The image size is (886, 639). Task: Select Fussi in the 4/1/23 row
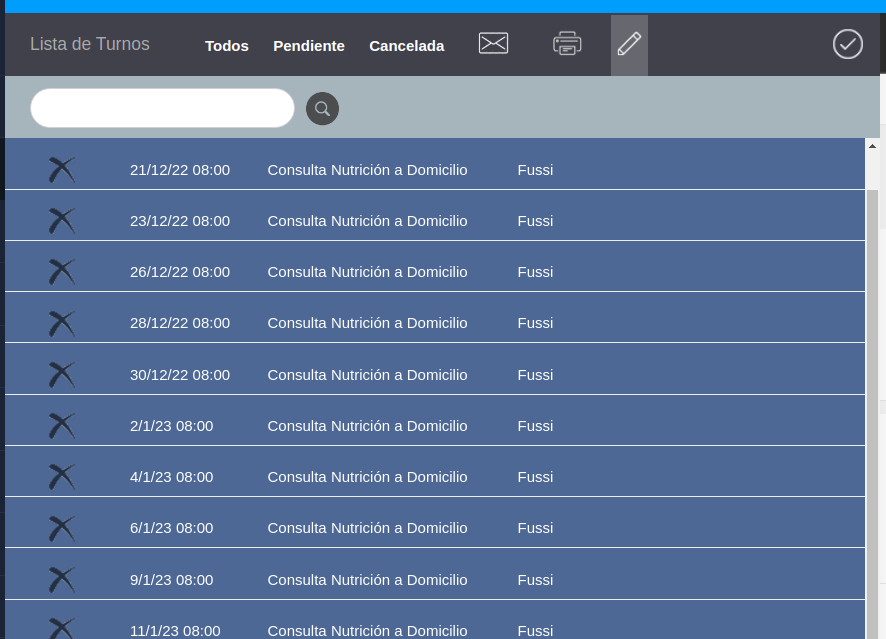point(535,477)
